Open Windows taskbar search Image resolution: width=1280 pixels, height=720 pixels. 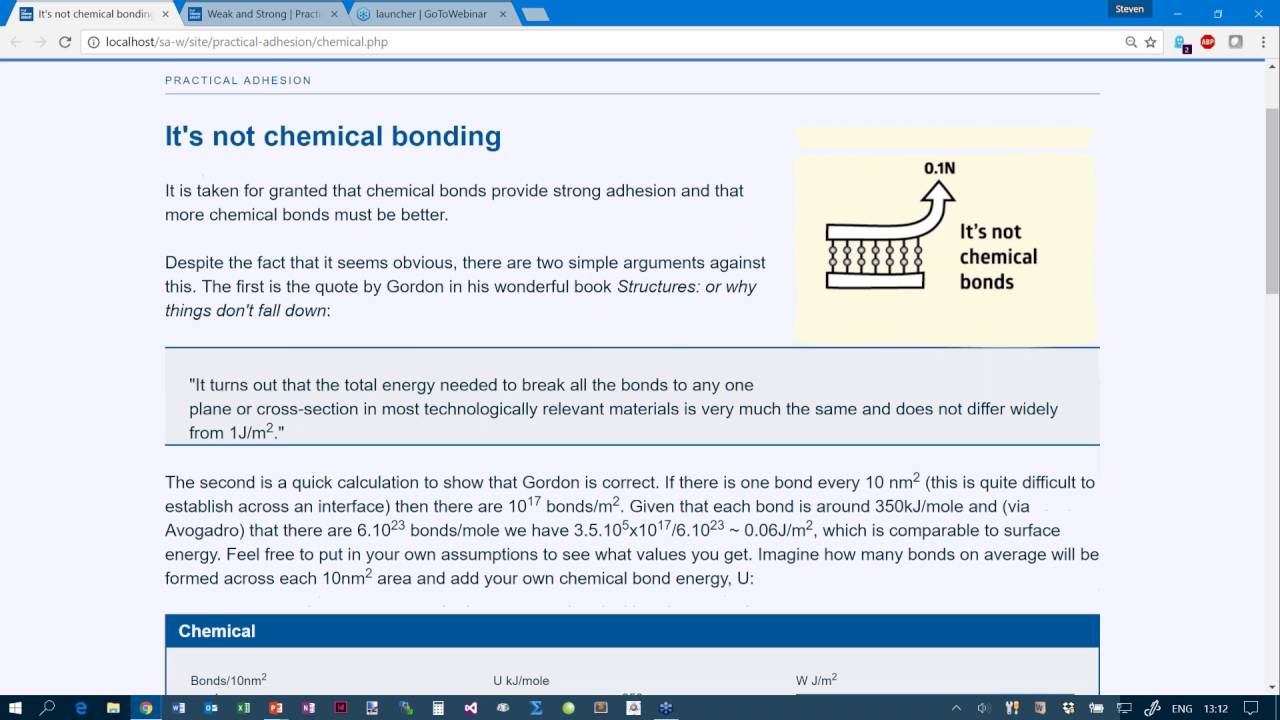47,708
